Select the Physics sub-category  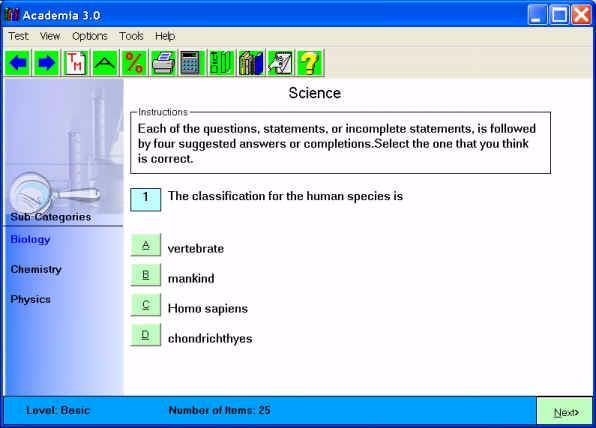(x=30, y=299)
